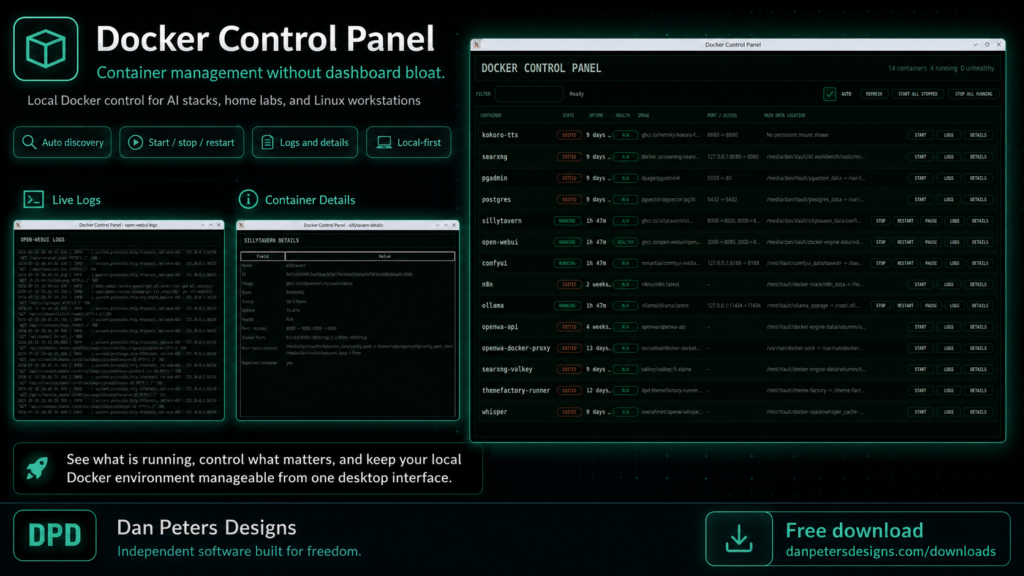Open DETAILS for the openwa-api container

point(978,327)
